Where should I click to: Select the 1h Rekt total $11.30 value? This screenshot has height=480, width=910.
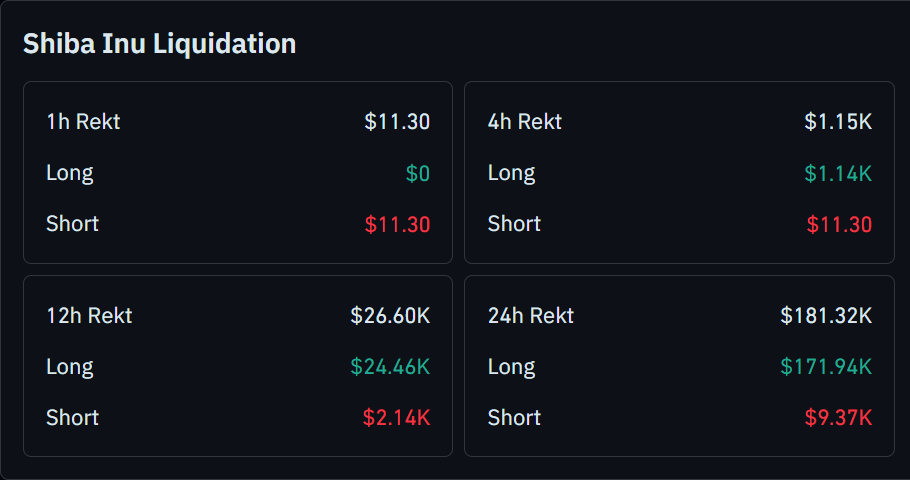coord(397,122)
